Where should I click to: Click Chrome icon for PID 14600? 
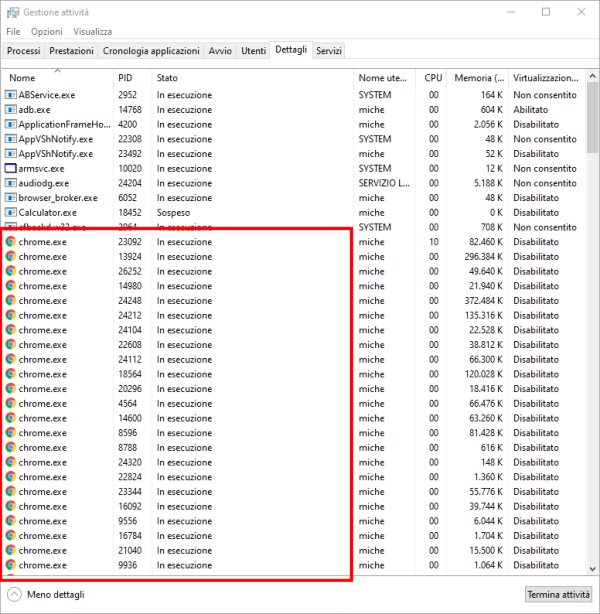11,418
